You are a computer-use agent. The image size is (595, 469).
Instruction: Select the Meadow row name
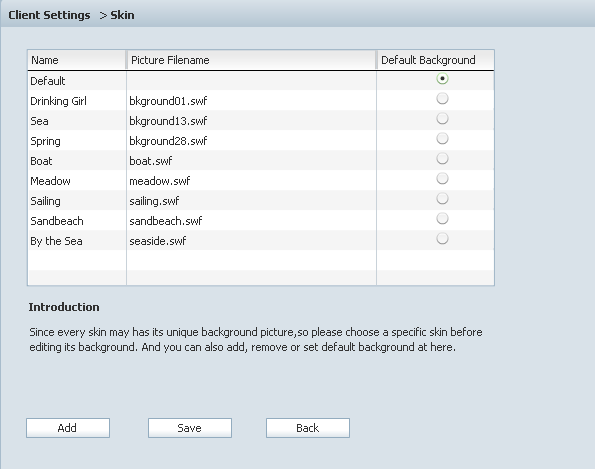[50, 181]
